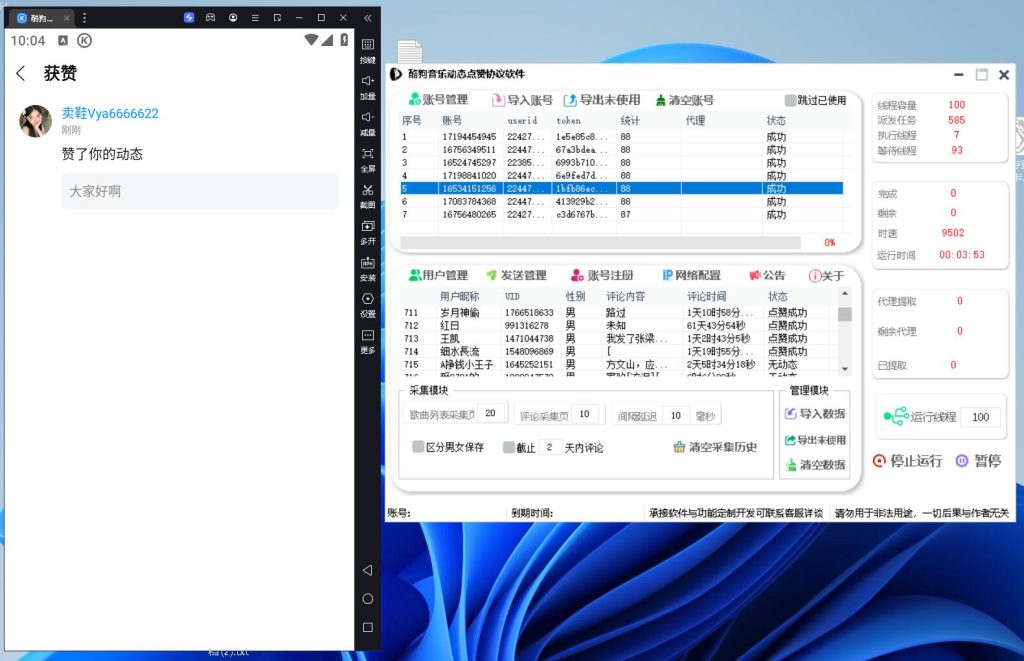The height and width of the screenshot is (661, 1024).
Task: Click the 停止运行 button
Action: [907, 461]
